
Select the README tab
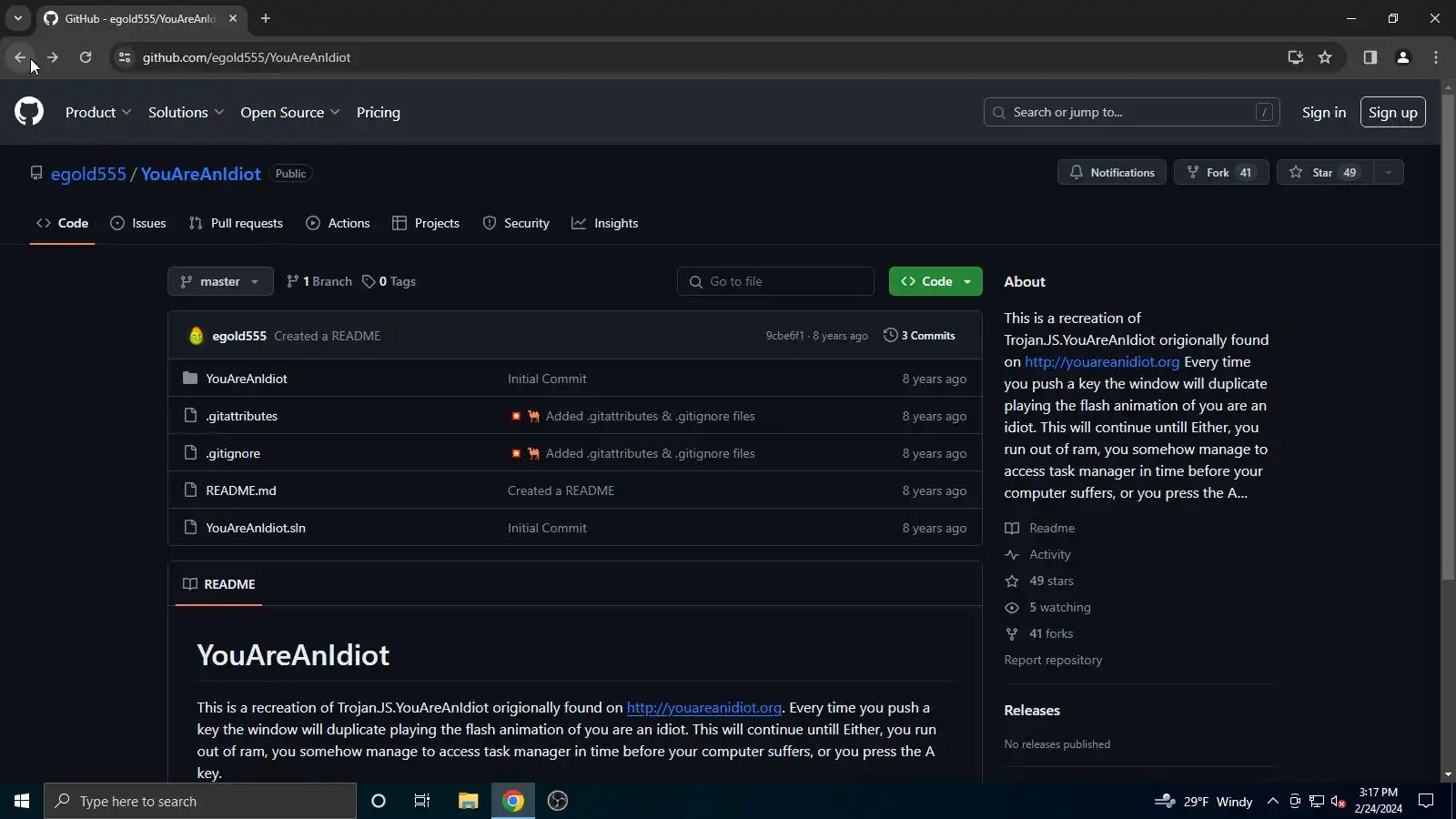tap(218, 584)
